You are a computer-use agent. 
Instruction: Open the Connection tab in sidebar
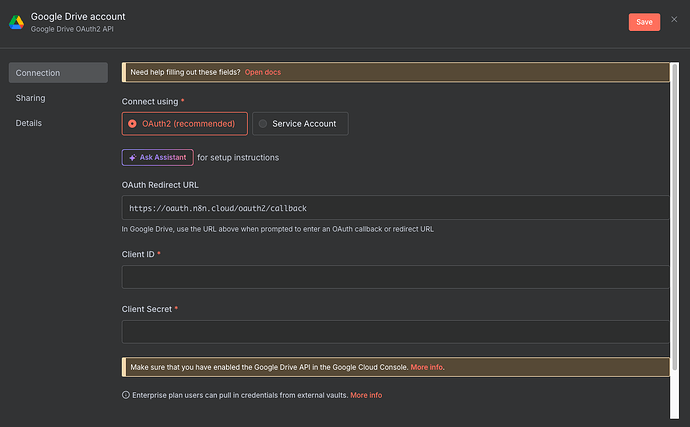coord(57,73)
